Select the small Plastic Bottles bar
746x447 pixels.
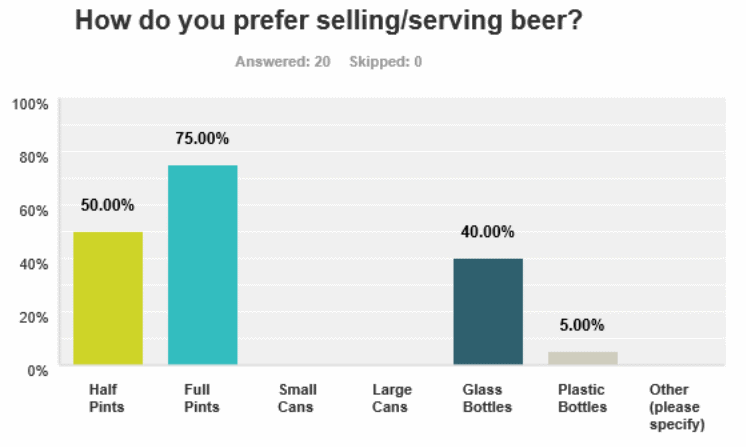(x=583, y=358)
